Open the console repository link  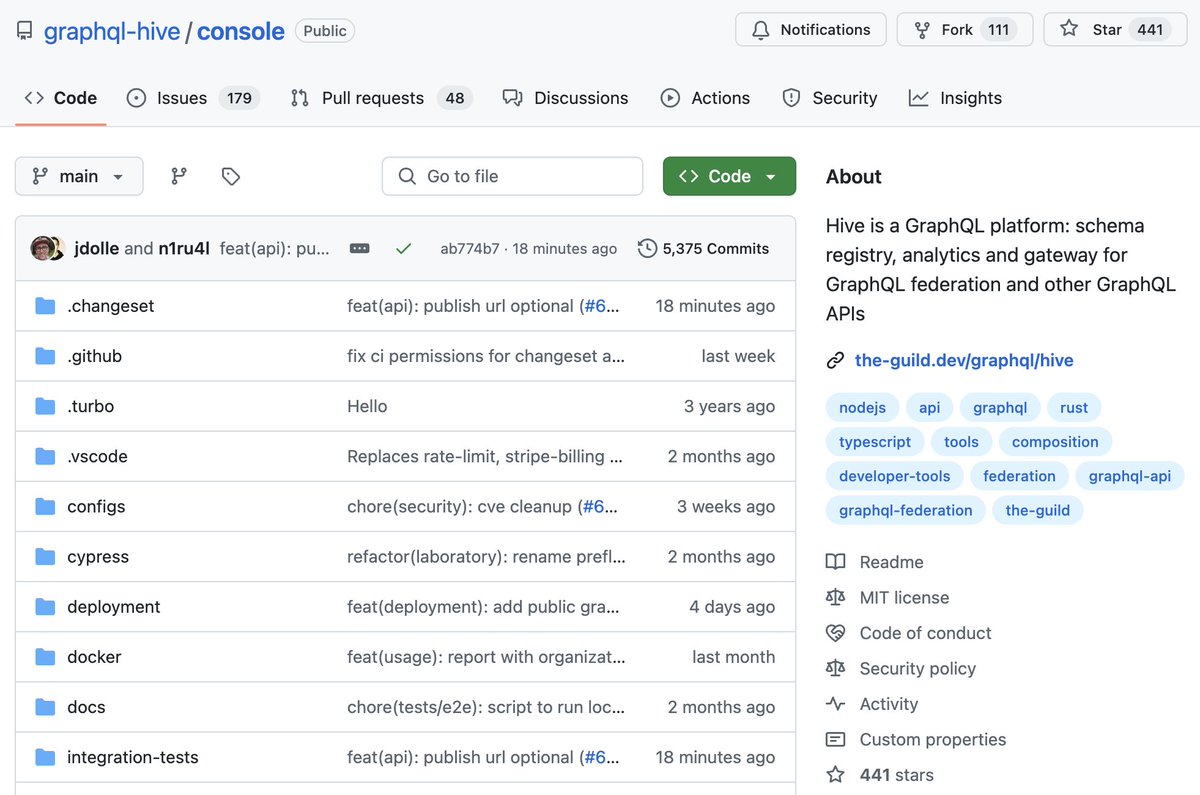241,31
